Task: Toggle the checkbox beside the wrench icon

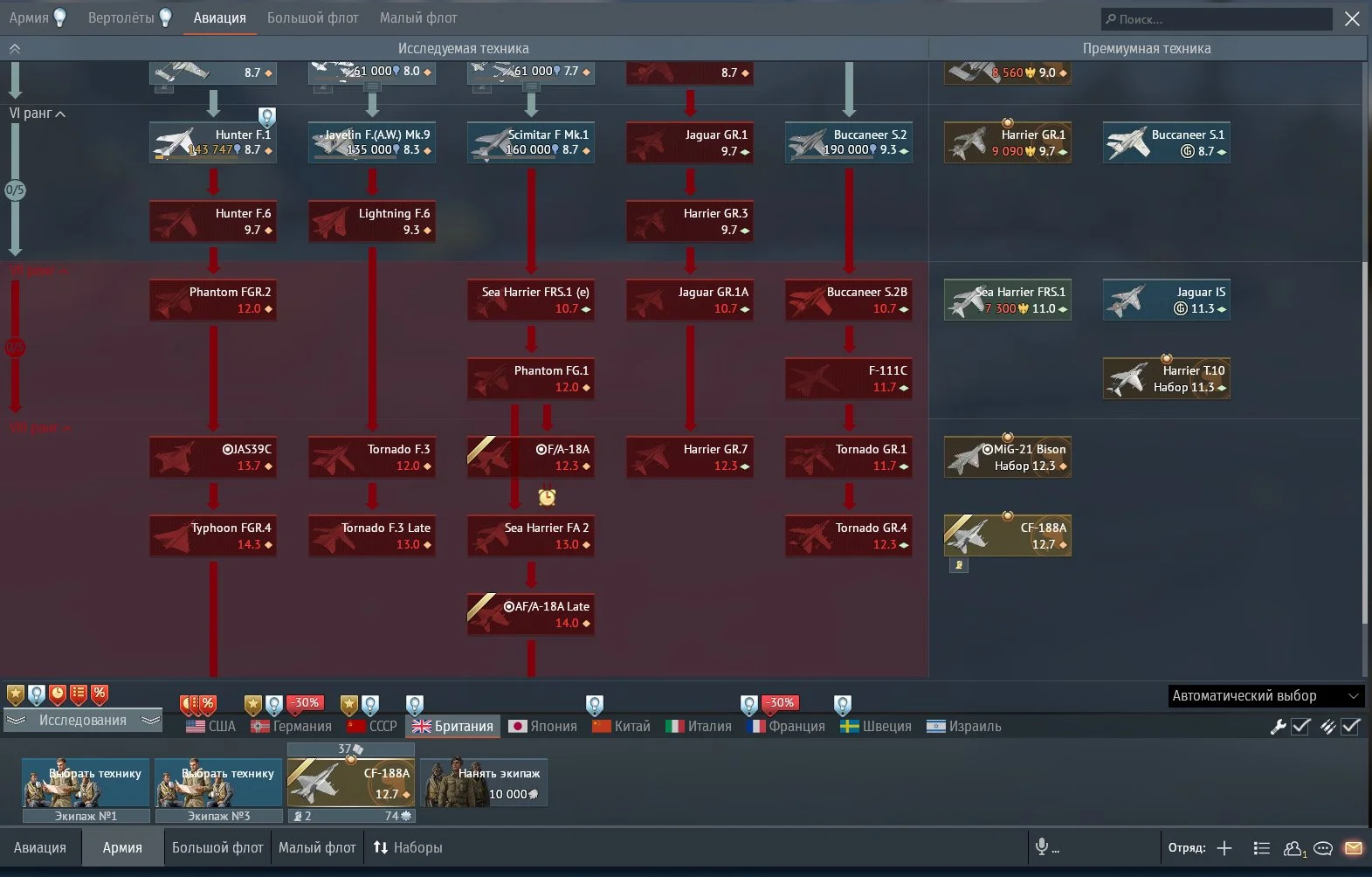Action: [x=1300, y=726]
